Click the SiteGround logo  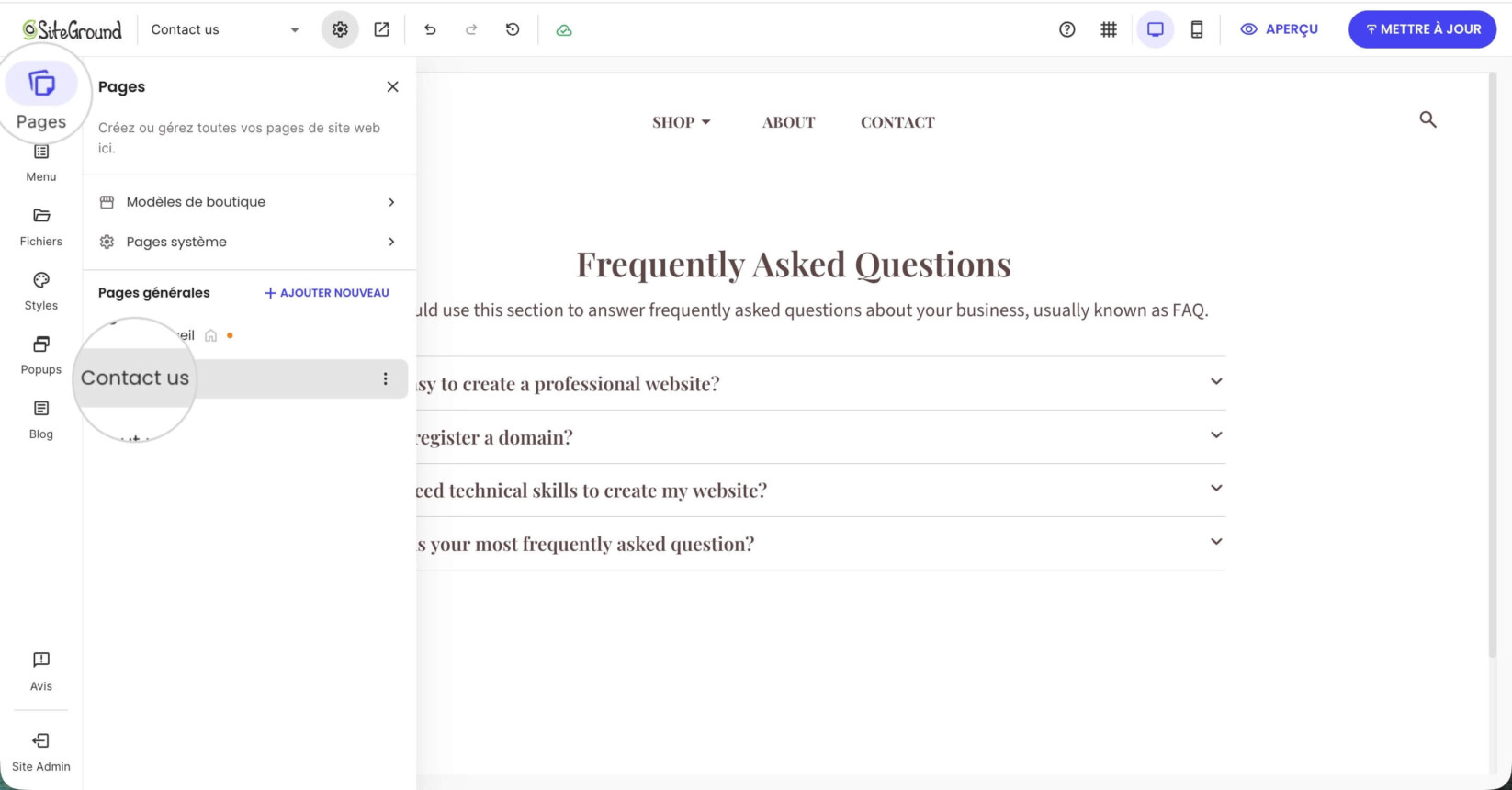click(73, 29)
